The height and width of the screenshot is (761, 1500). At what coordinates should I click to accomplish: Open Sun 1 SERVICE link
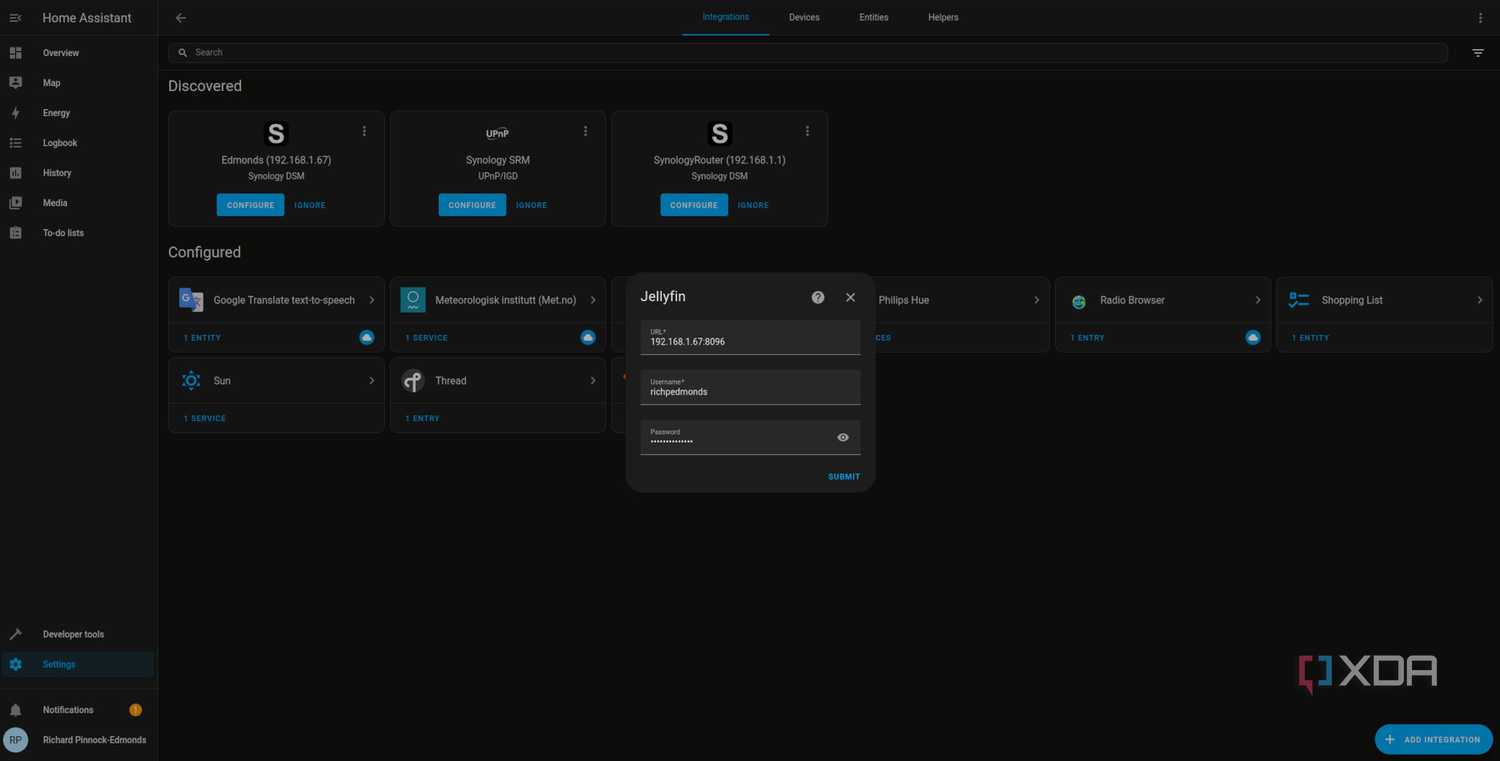tap(205, 419)
